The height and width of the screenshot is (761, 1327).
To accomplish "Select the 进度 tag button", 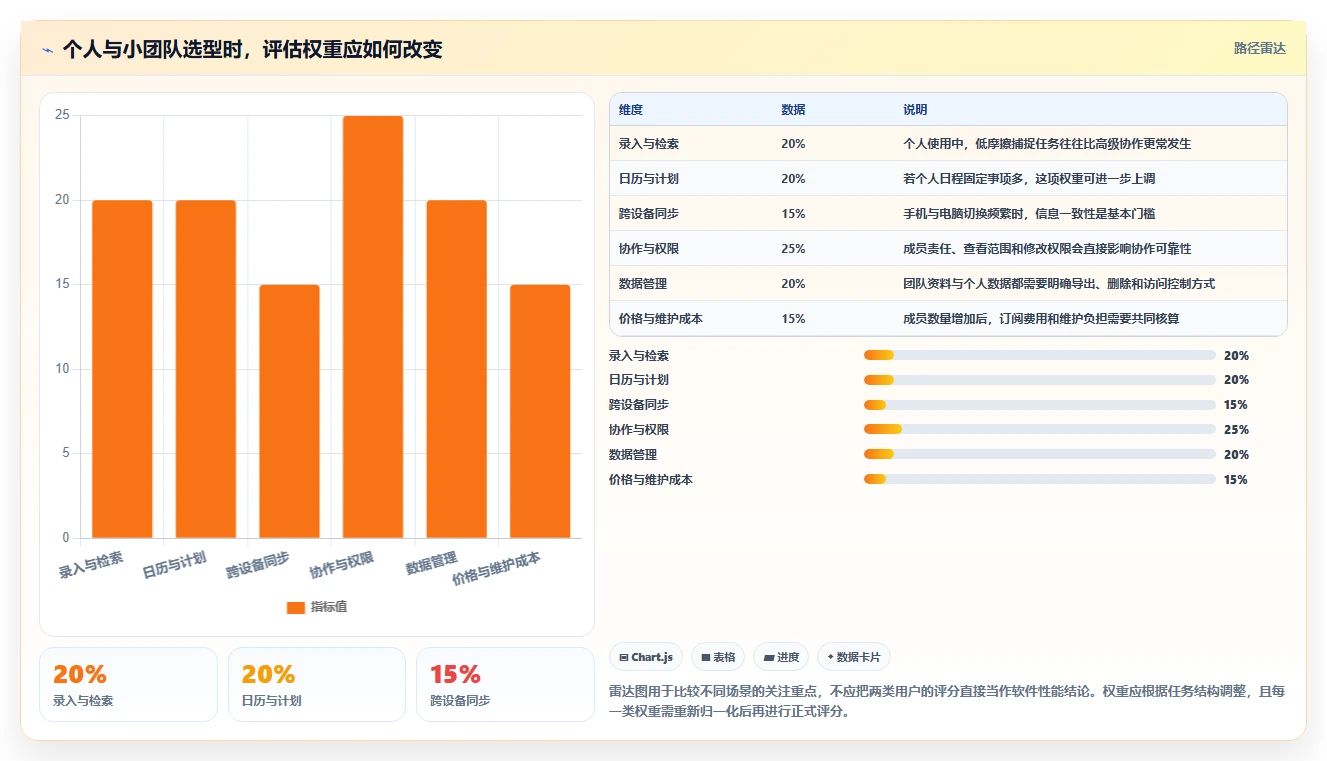I will coord(781,657).
